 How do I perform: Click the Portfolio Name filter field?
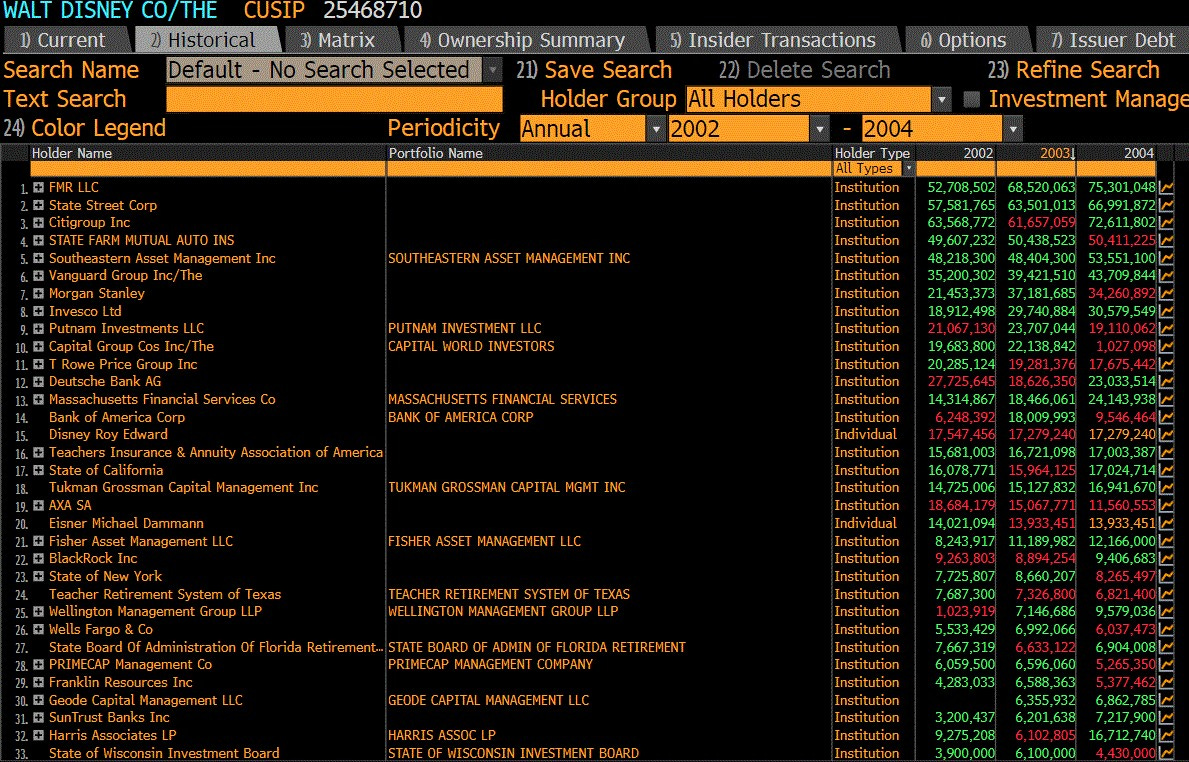609,168
